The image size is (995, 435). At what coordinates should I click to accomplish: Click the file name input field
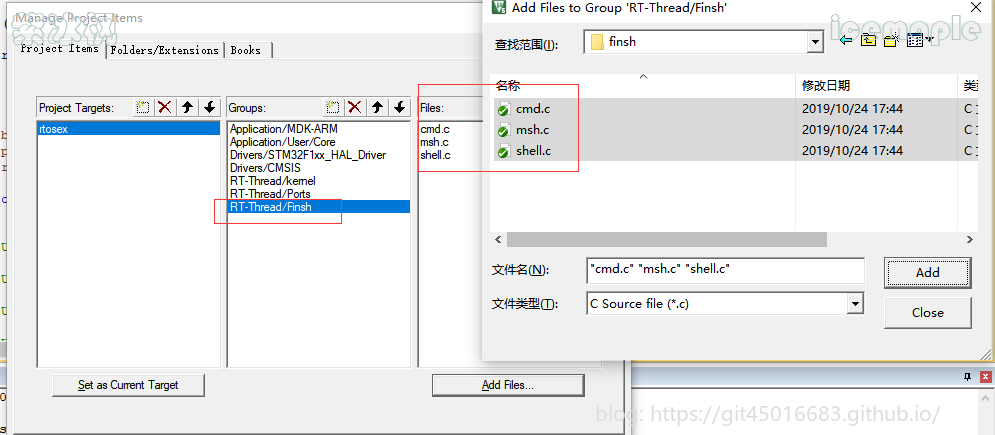(x=725, y=269)
